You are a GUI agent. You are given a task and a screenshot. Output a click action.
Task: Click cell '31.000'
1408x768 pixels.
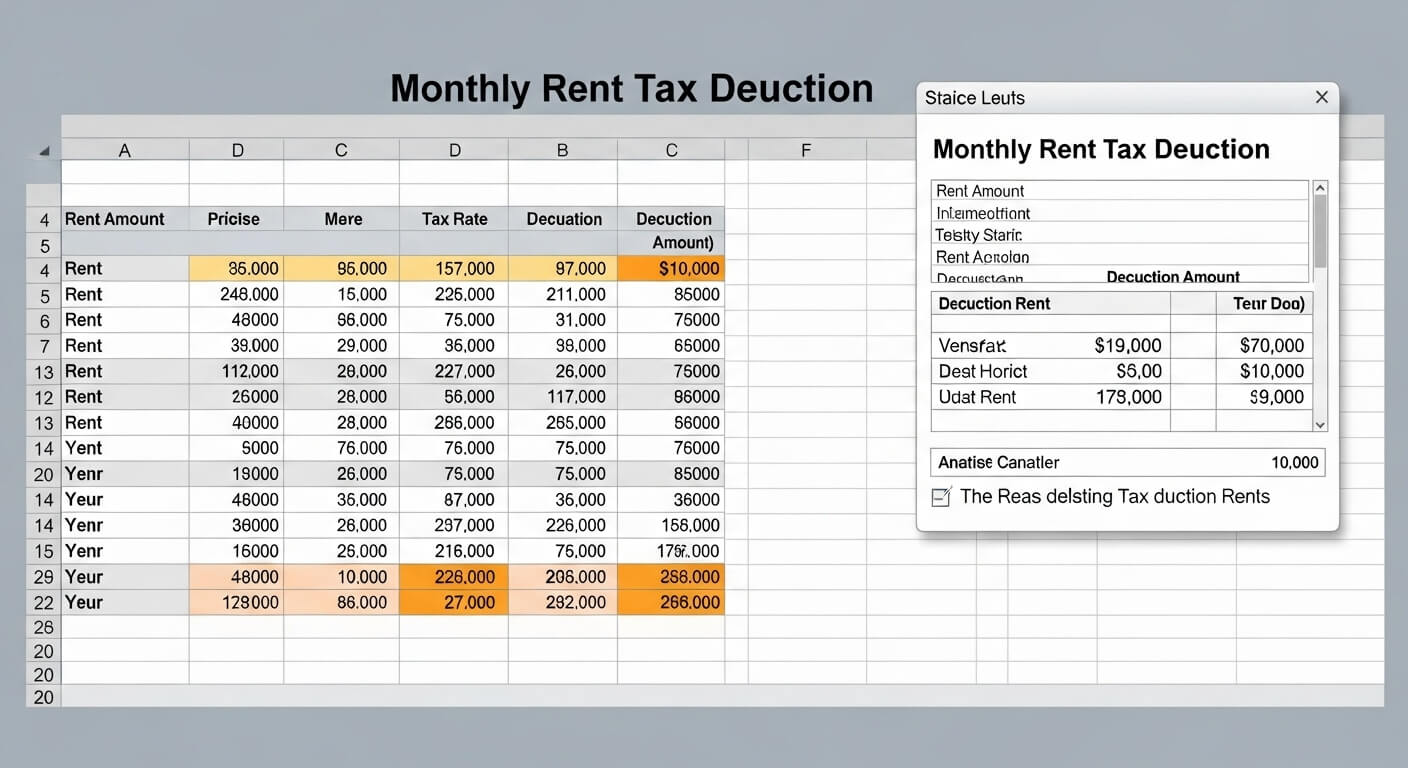(x=562, y=320)
